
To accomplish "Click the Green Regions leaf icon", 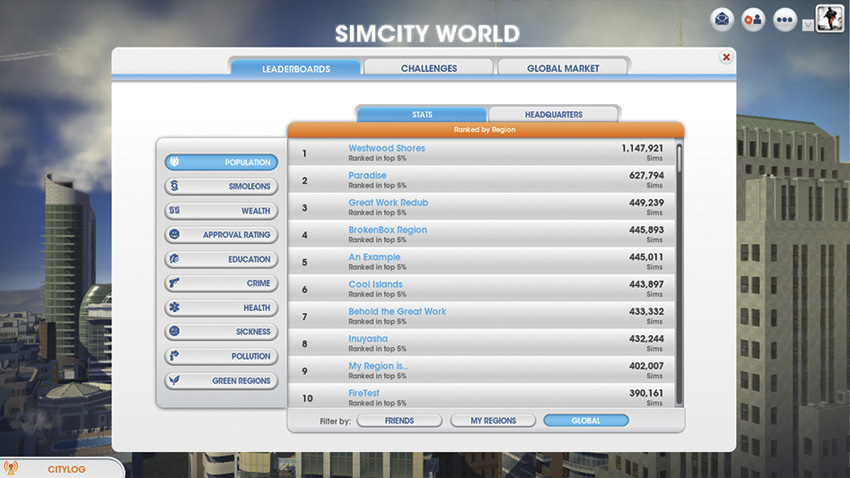I will pyautogui.click(x=174, y=380).
